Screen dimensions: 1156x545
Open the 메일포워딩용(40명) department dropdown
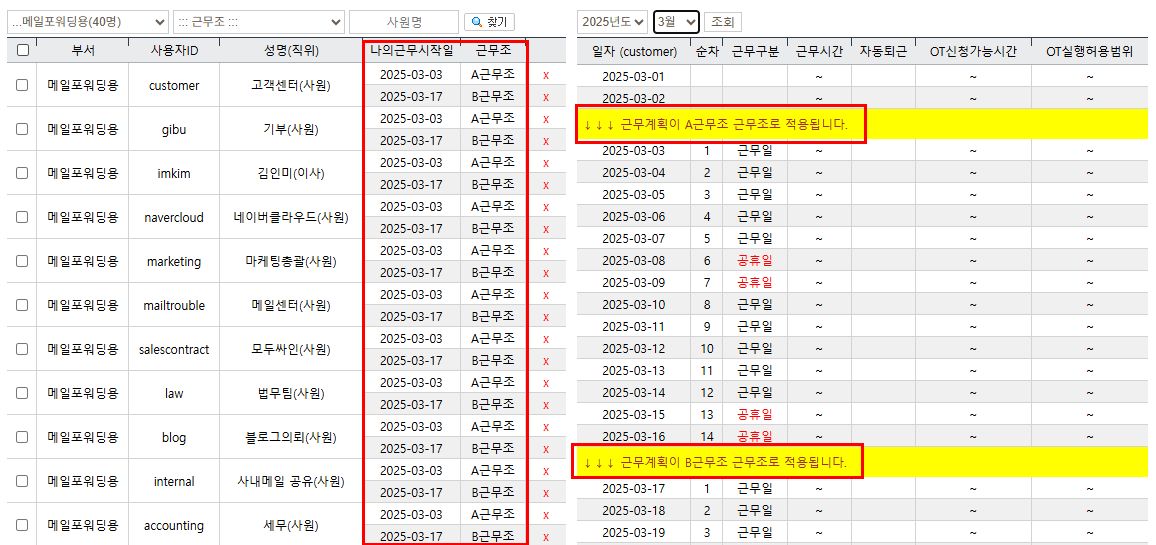click(x=86, y=22)
